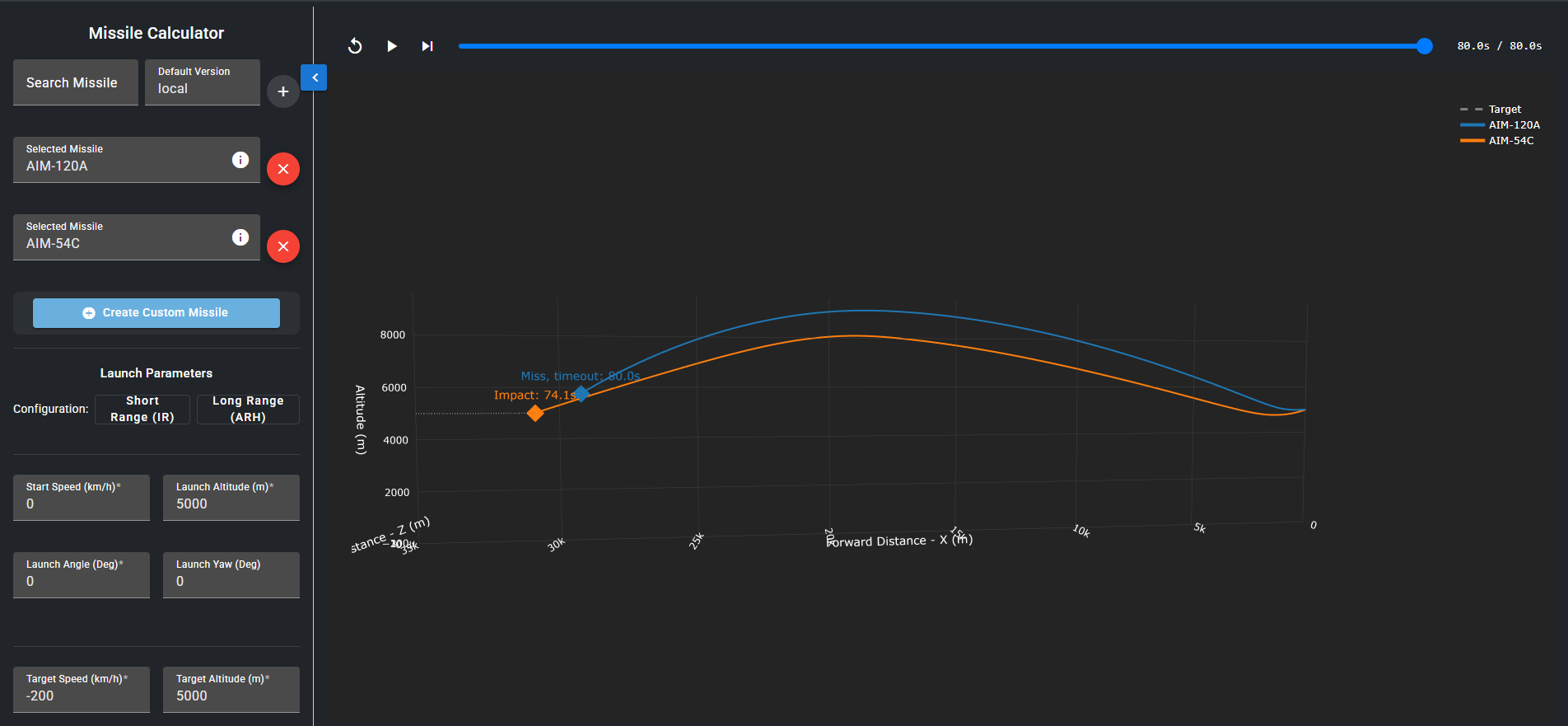This screenshot has height=726, width=1568.
Task: Toggle Target trace in the legend
Action: click(x=1504, y=110)
